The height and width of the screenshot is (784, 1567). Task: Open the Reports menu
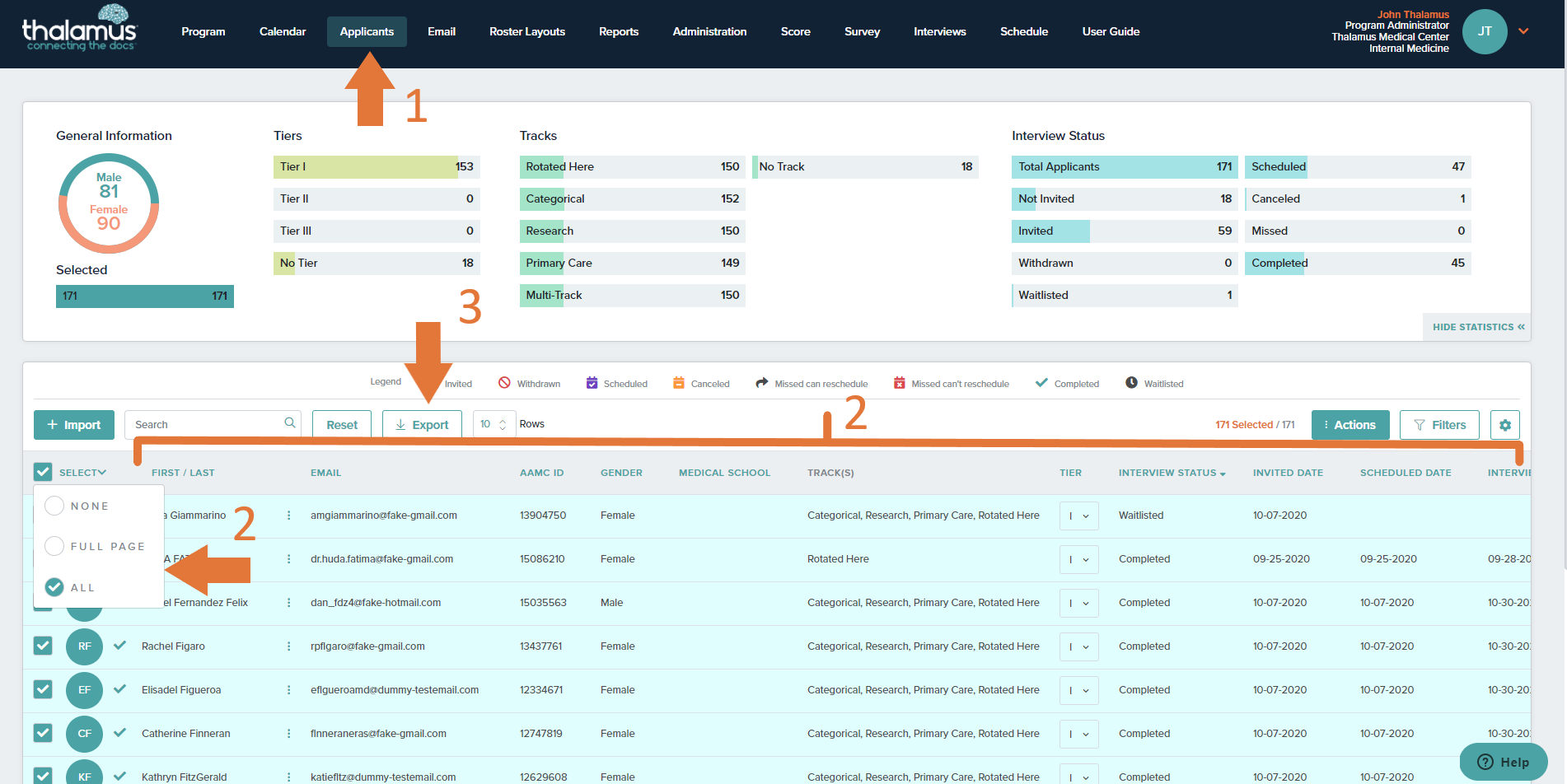[619, 31]
